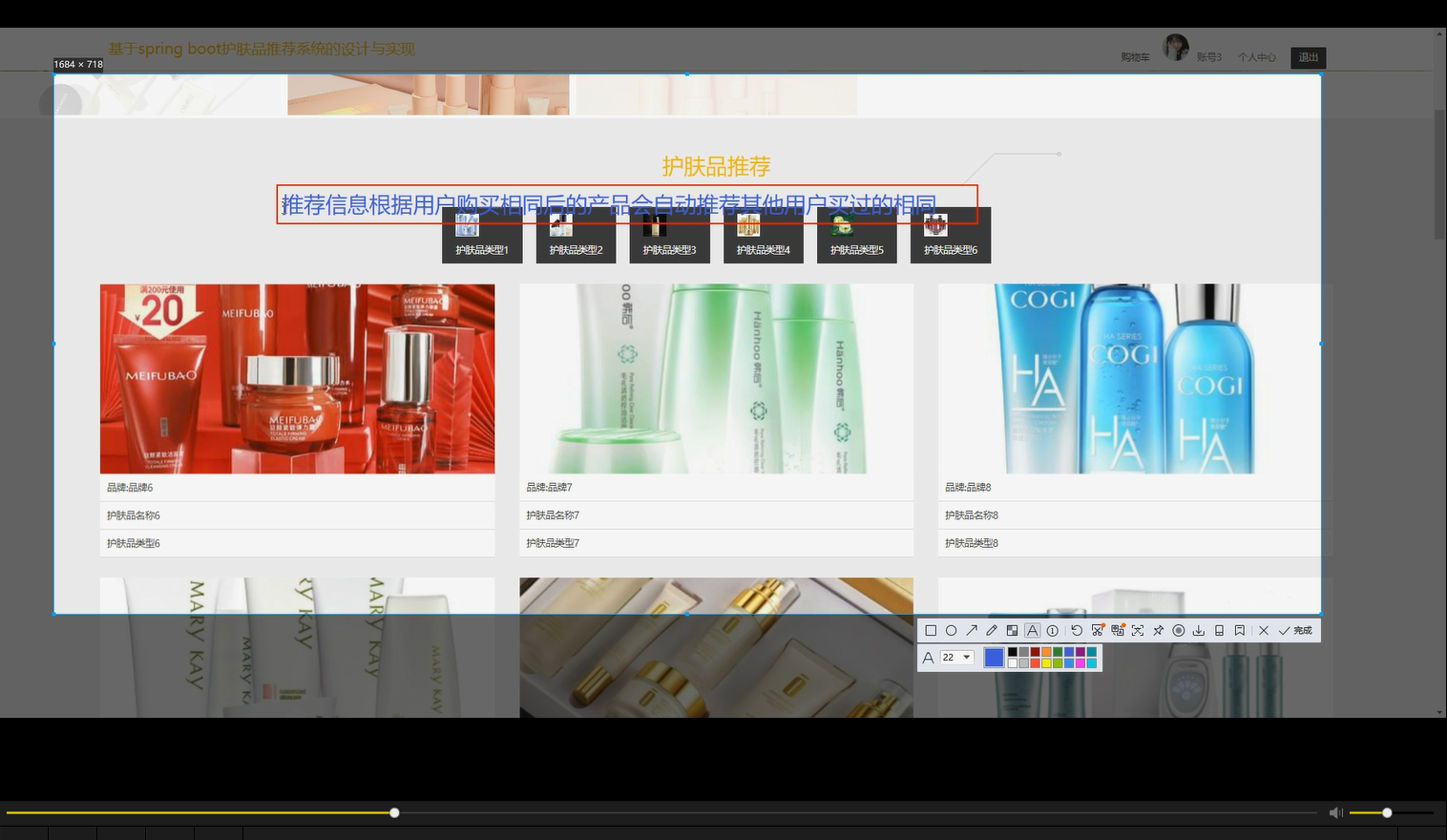The image size is (1447, 840).
Task: Pin the screenshot to screen
Action: click(x=1158, y=630)
